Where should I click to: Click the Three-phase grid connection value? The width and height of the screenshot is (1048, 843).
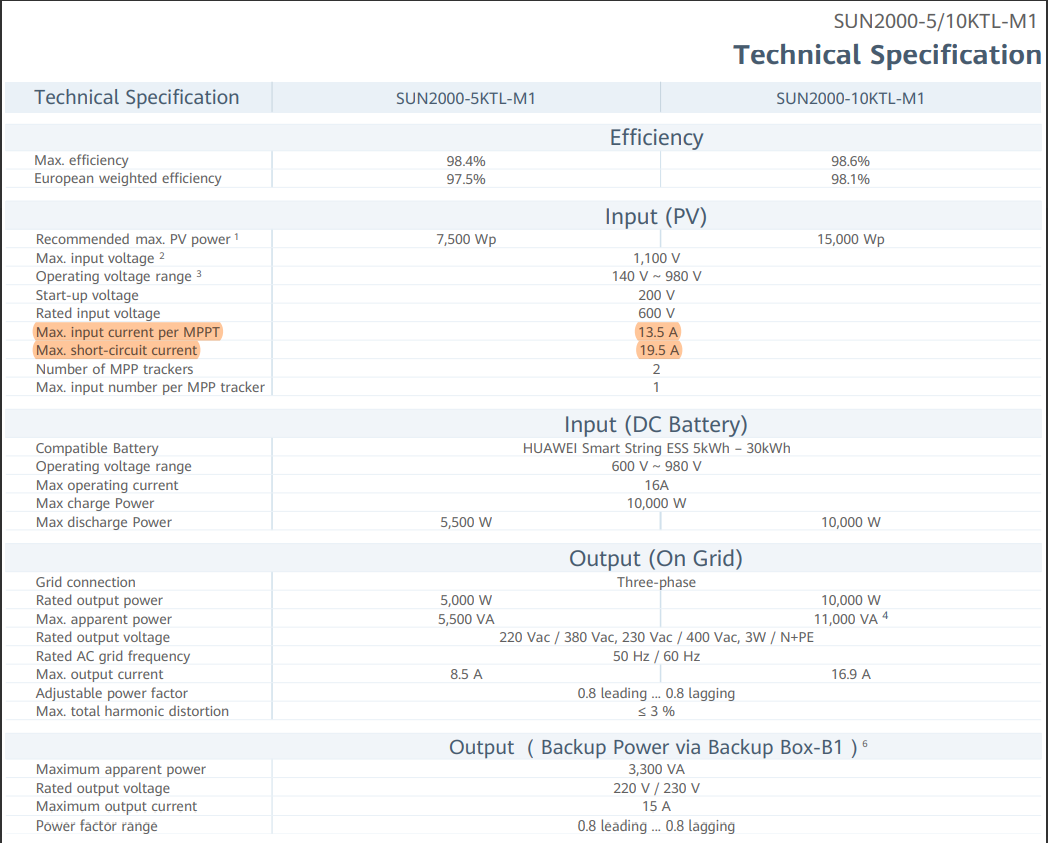(x=656, y=582)
